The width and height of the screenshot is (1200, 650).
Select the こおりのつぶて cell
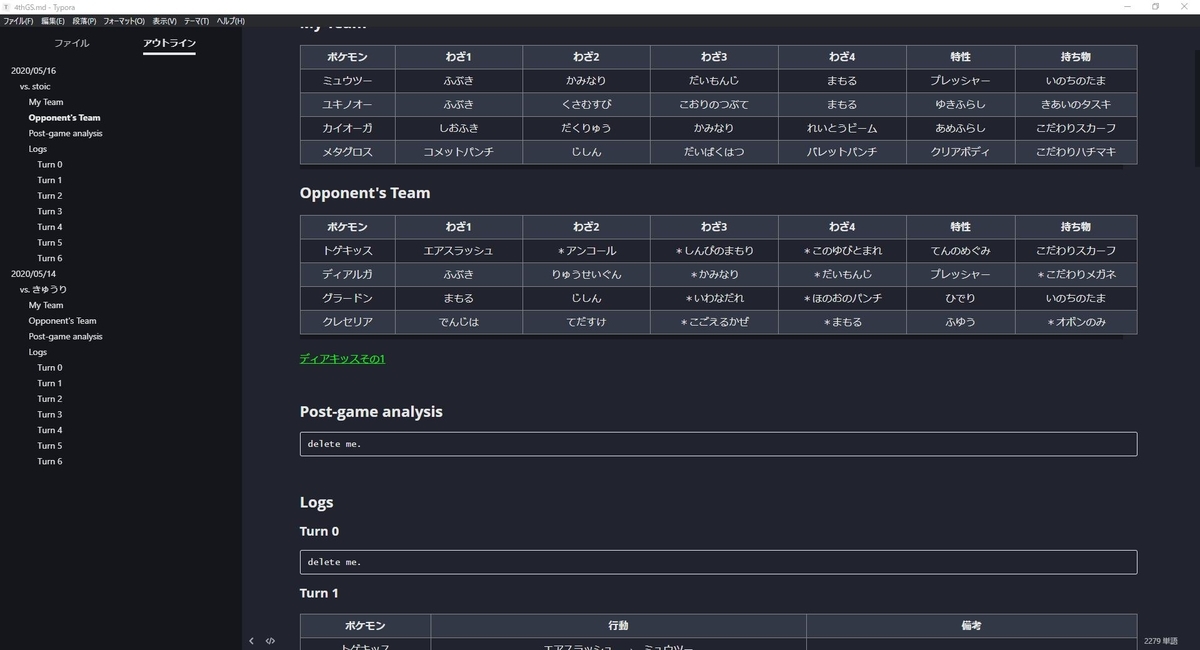(x=714, y=104)
